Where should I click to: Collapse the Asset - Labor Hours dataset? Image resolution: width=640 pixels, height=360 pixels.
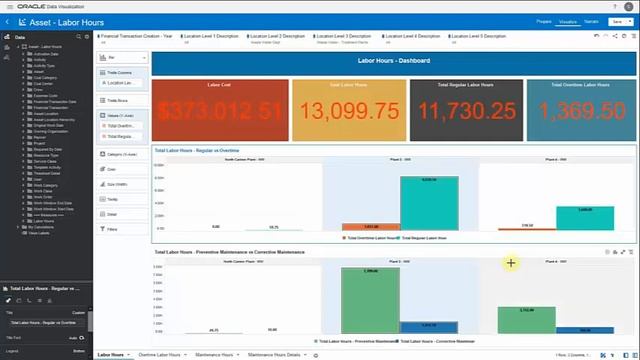pyautogui.click(x=18, y=47)
